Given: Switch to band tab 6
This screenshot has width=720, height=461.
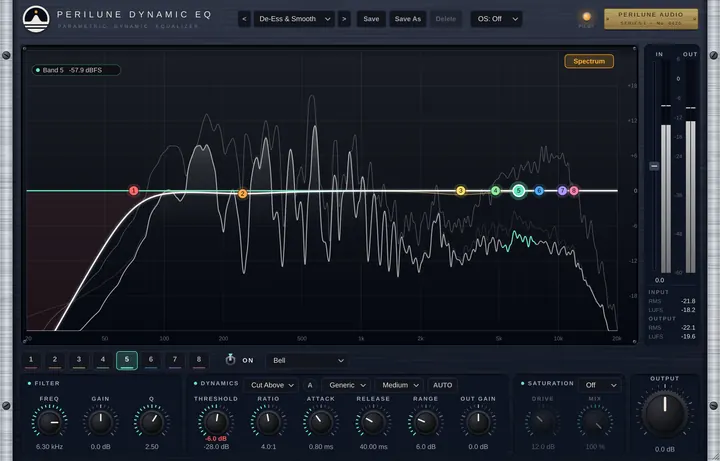Looking at the screenshot, I should pyautogui.click(x=151, y=360).
